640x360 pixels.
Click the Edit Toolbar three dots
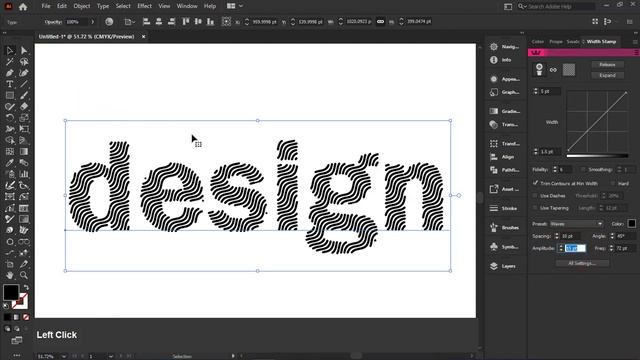click(x=17, y=355)
